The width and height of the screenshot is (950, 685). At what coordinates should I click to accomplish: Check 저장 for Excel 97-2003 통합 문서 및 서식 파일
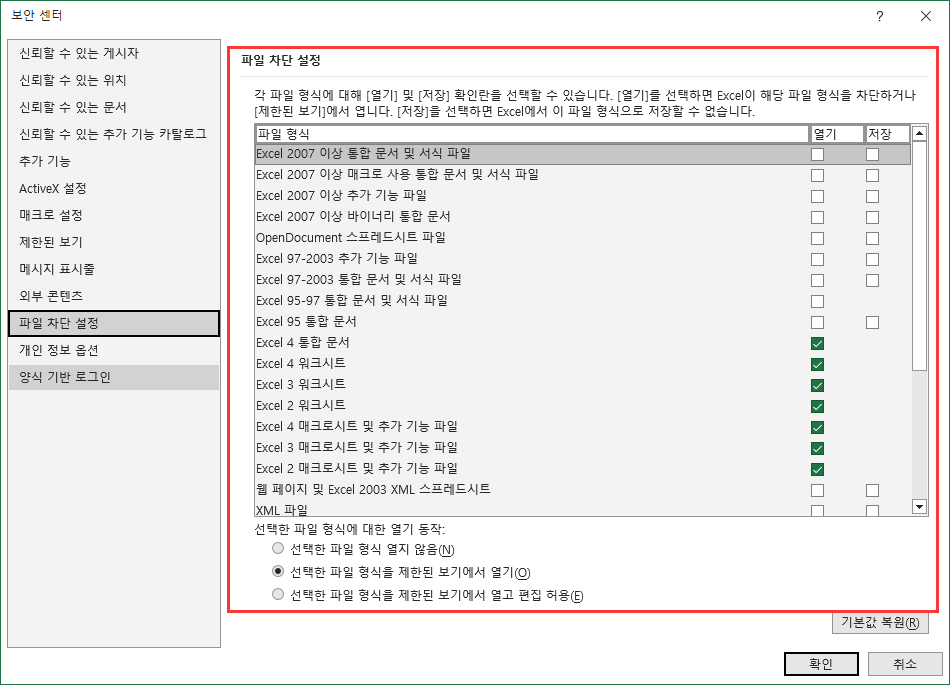click(x=871, y=280)
